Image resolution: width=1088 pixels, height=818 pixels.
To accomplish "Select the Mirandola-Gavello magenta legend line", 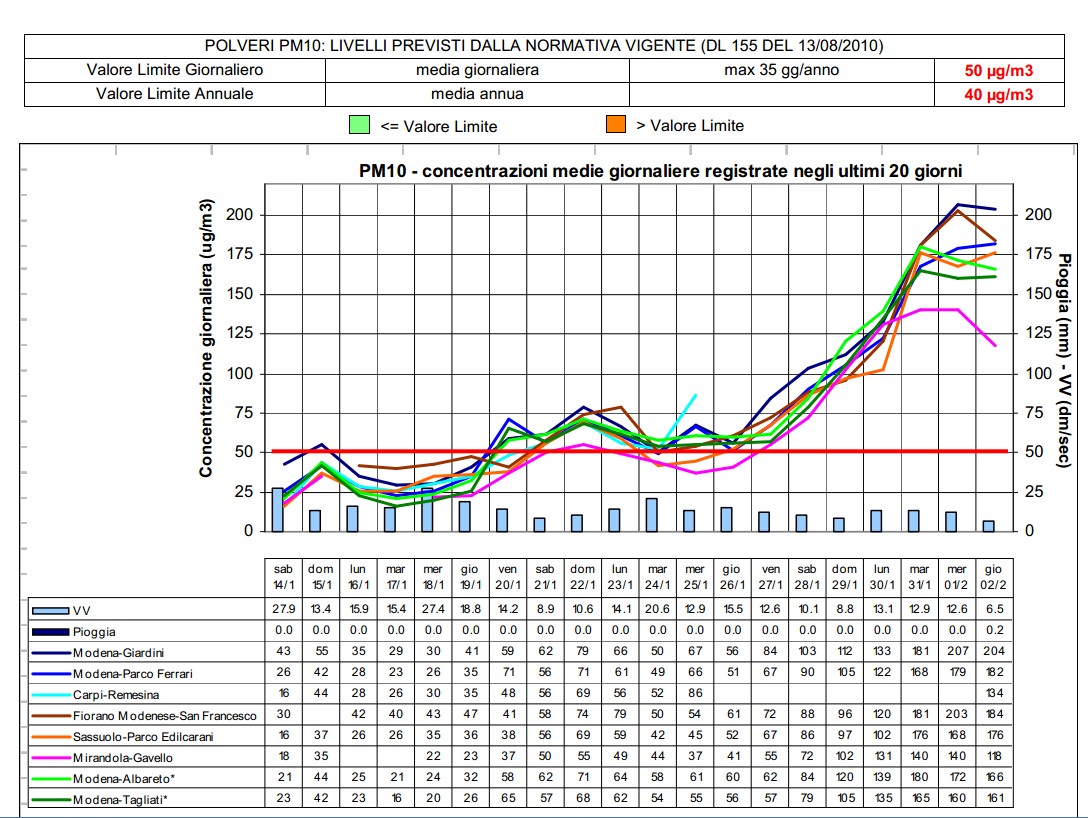I will pos(51,757).
